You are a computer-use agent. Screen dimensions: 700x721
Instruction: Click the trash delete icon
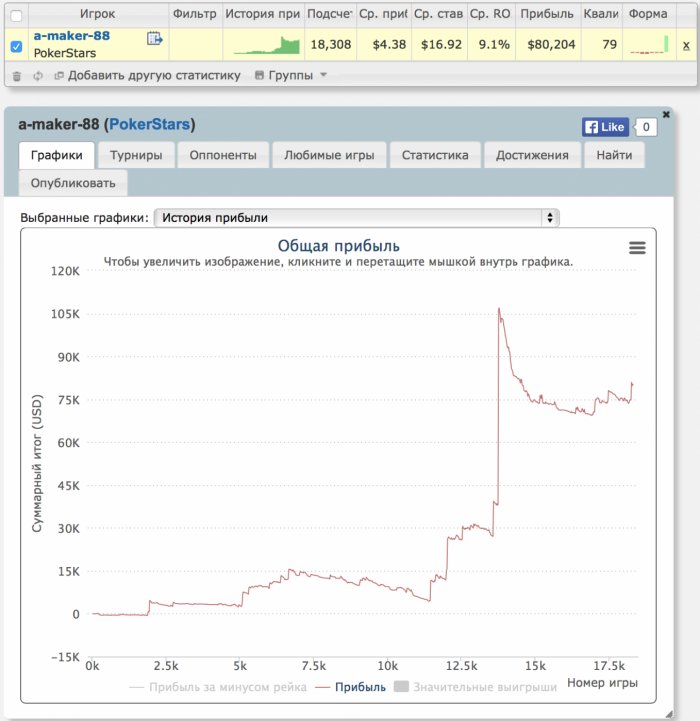coord(17,76)
